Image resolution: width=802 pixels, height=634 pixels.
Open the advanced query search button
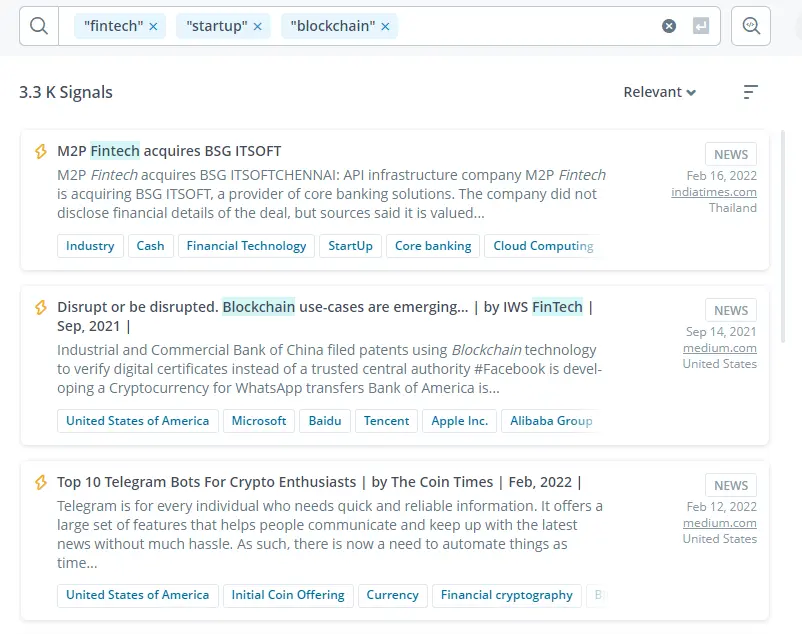[751, 26]
